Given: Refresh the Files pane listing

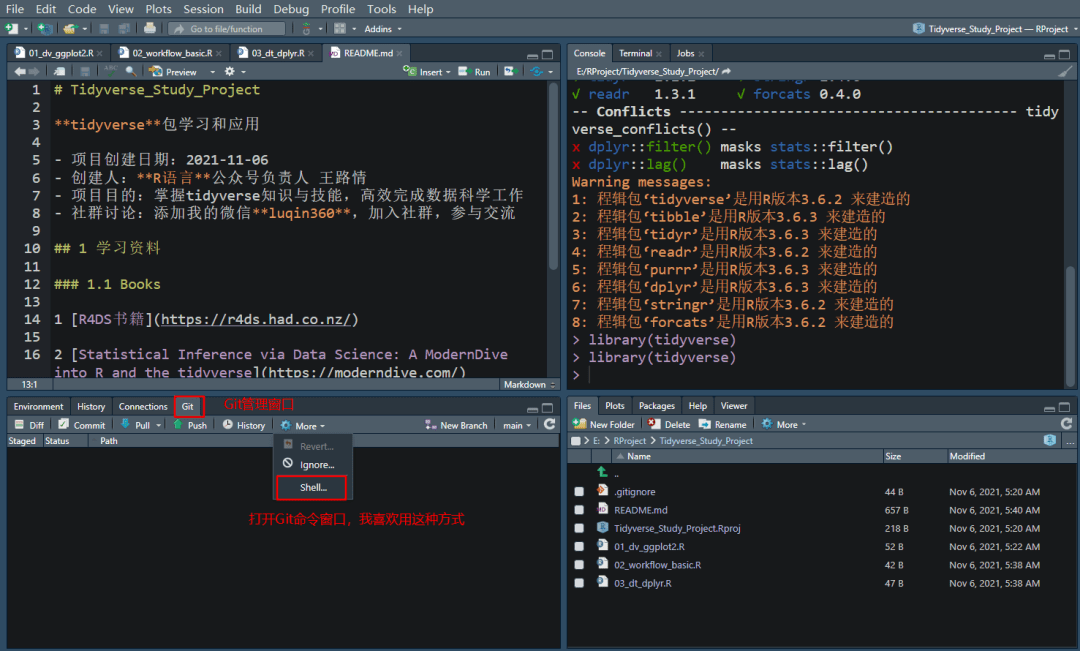Looking at the screenshot, I should click(x=1066, y=424).
